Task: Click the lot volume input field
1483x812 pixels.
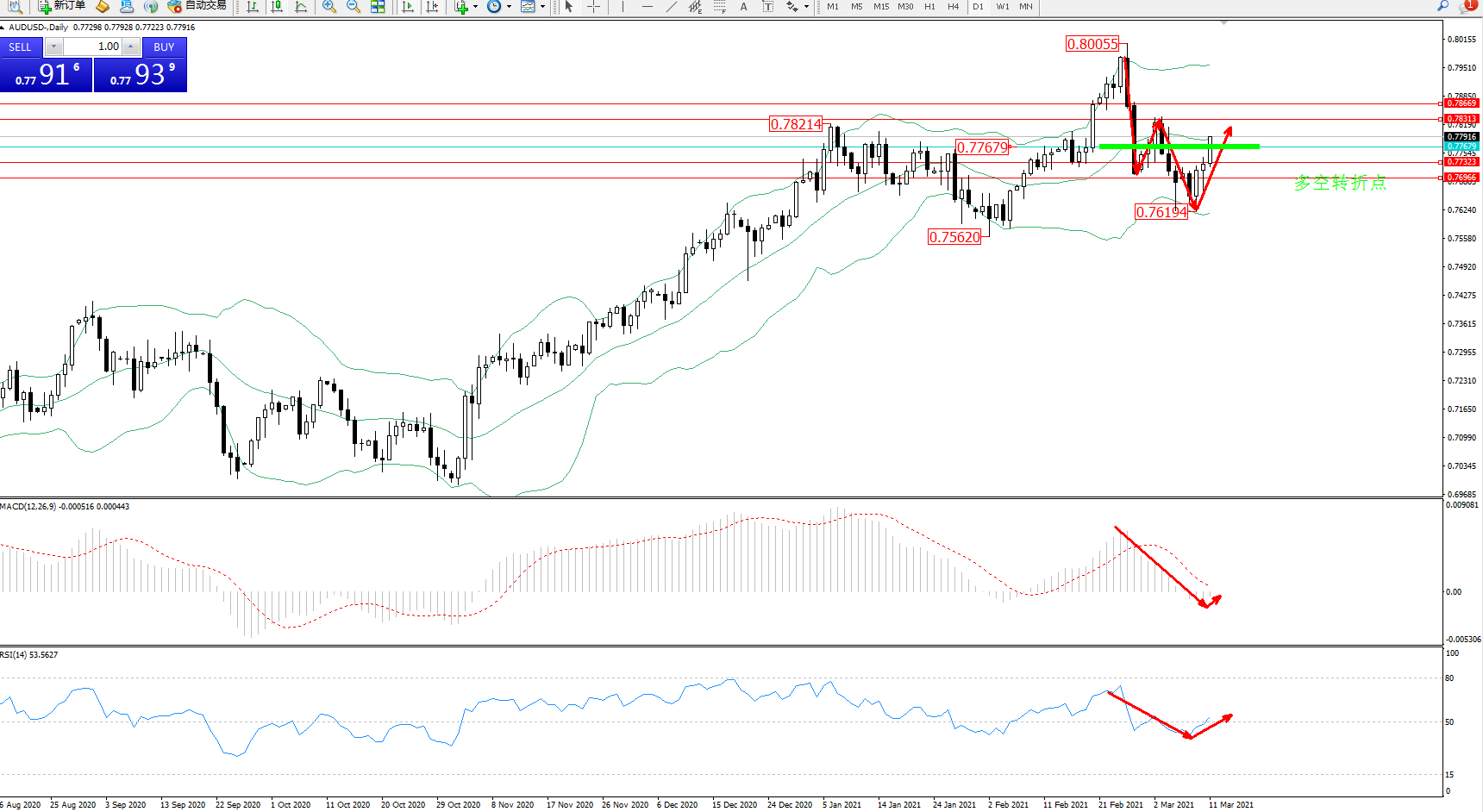Action: tap(93, 47)
